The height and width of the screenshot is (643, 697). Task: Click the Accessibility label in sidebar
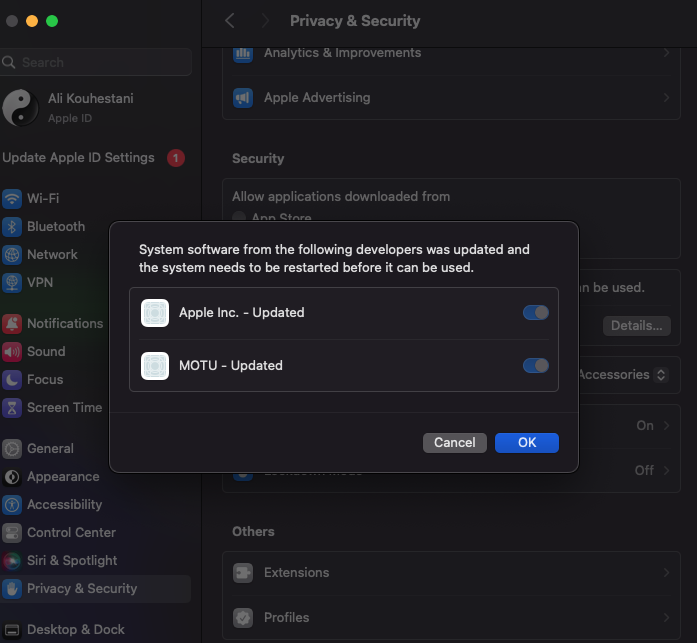pyautogui.click(x=64, y=505)
